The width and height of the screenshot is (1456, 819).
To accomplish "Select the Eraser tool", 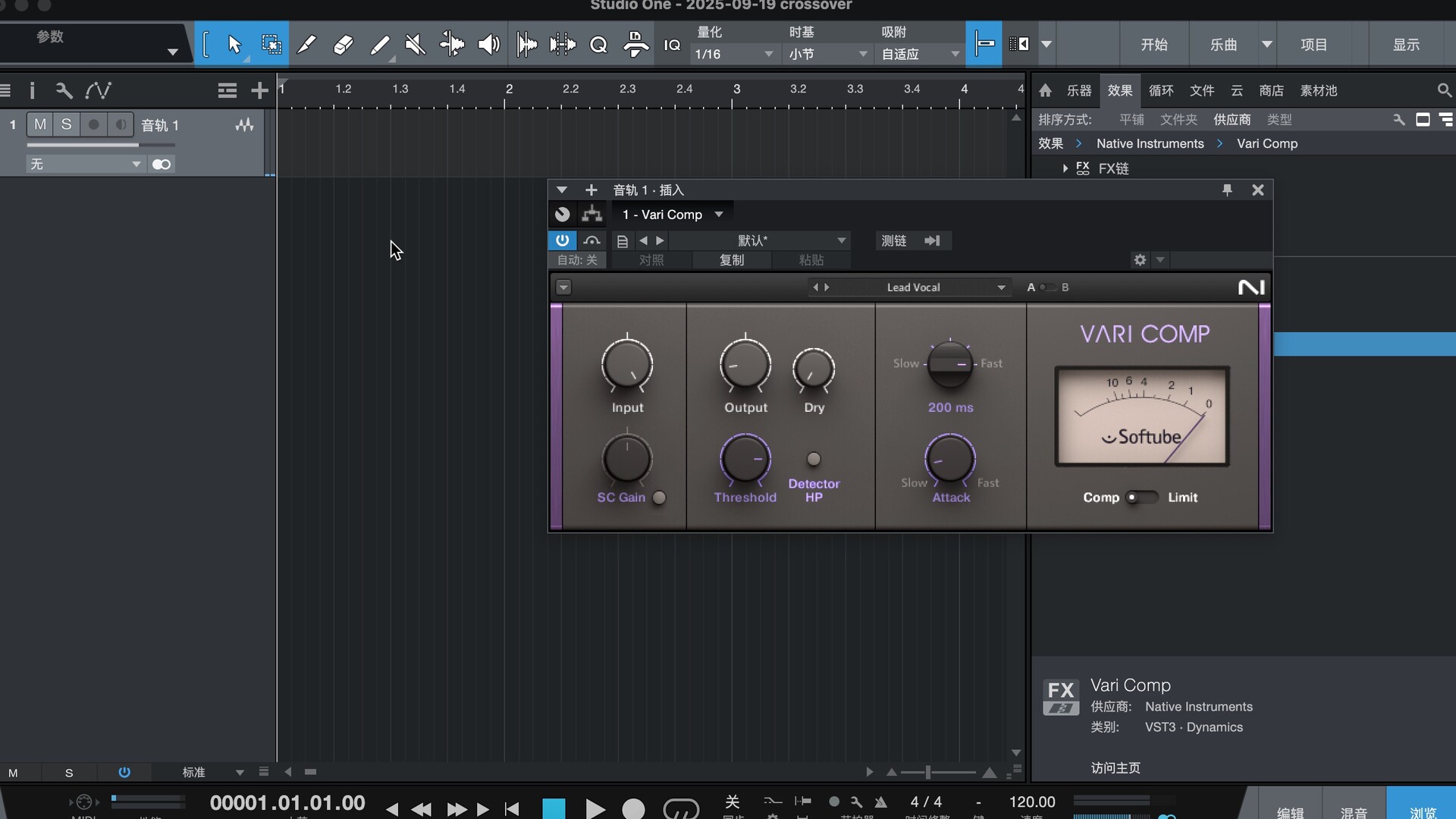I will coord(343,45).
